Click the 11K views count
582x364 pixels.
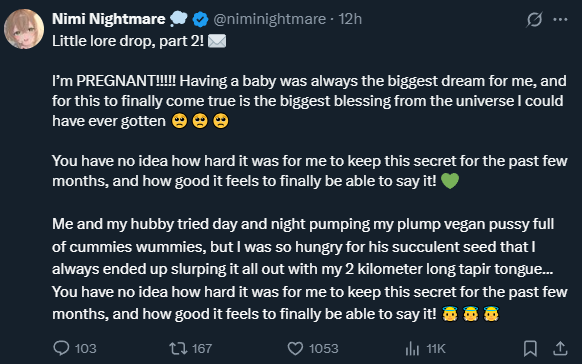coord(436,349)
